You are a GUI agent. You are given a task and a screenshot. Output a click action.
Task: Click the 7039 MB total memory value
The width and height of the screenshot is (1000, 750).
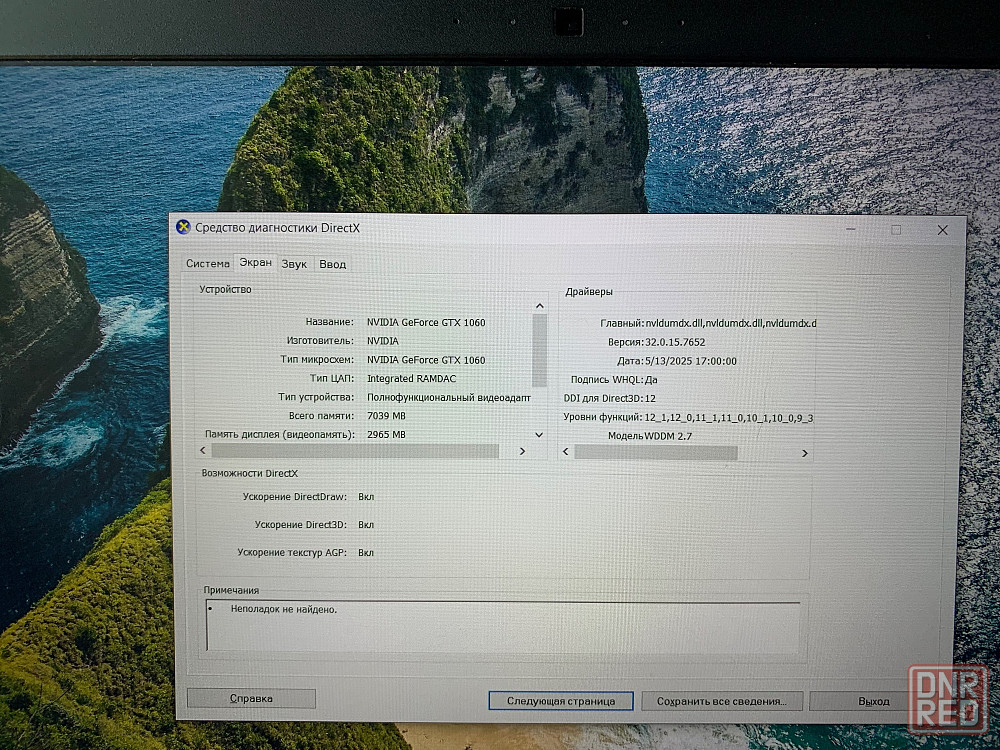386,416
